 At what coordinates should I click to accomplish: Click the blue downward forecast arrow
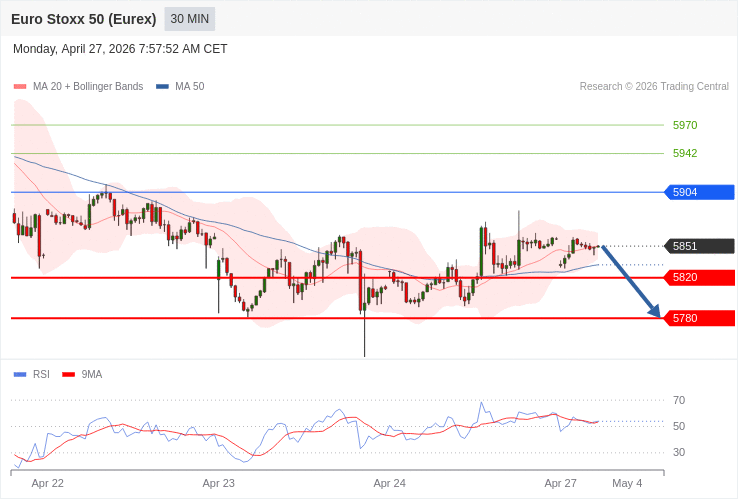tap(631, 282)
